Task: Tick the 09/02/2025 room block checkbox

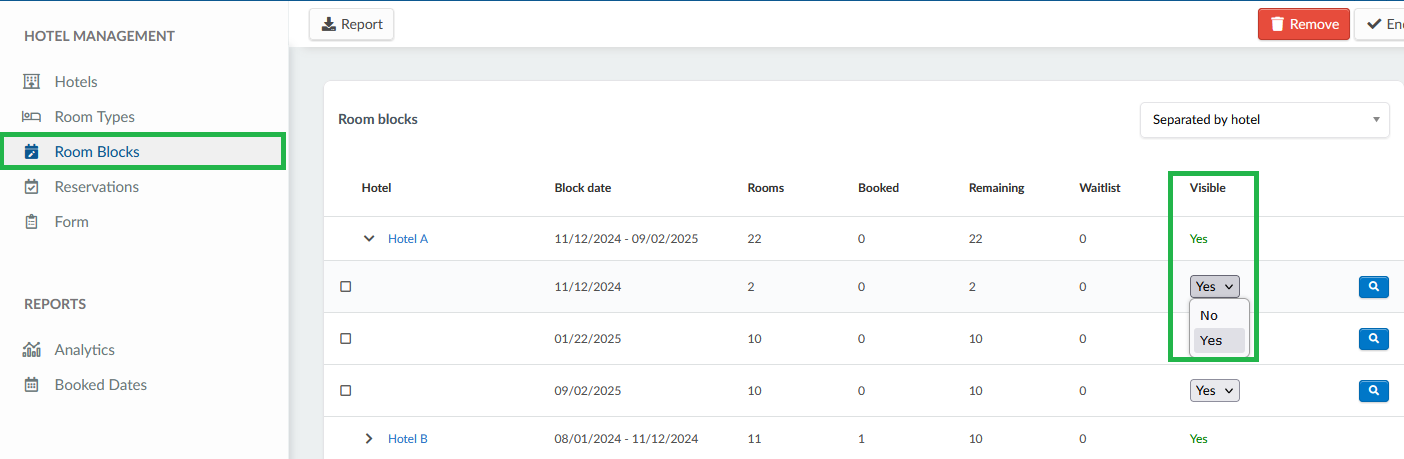Action: pos(346,390)
